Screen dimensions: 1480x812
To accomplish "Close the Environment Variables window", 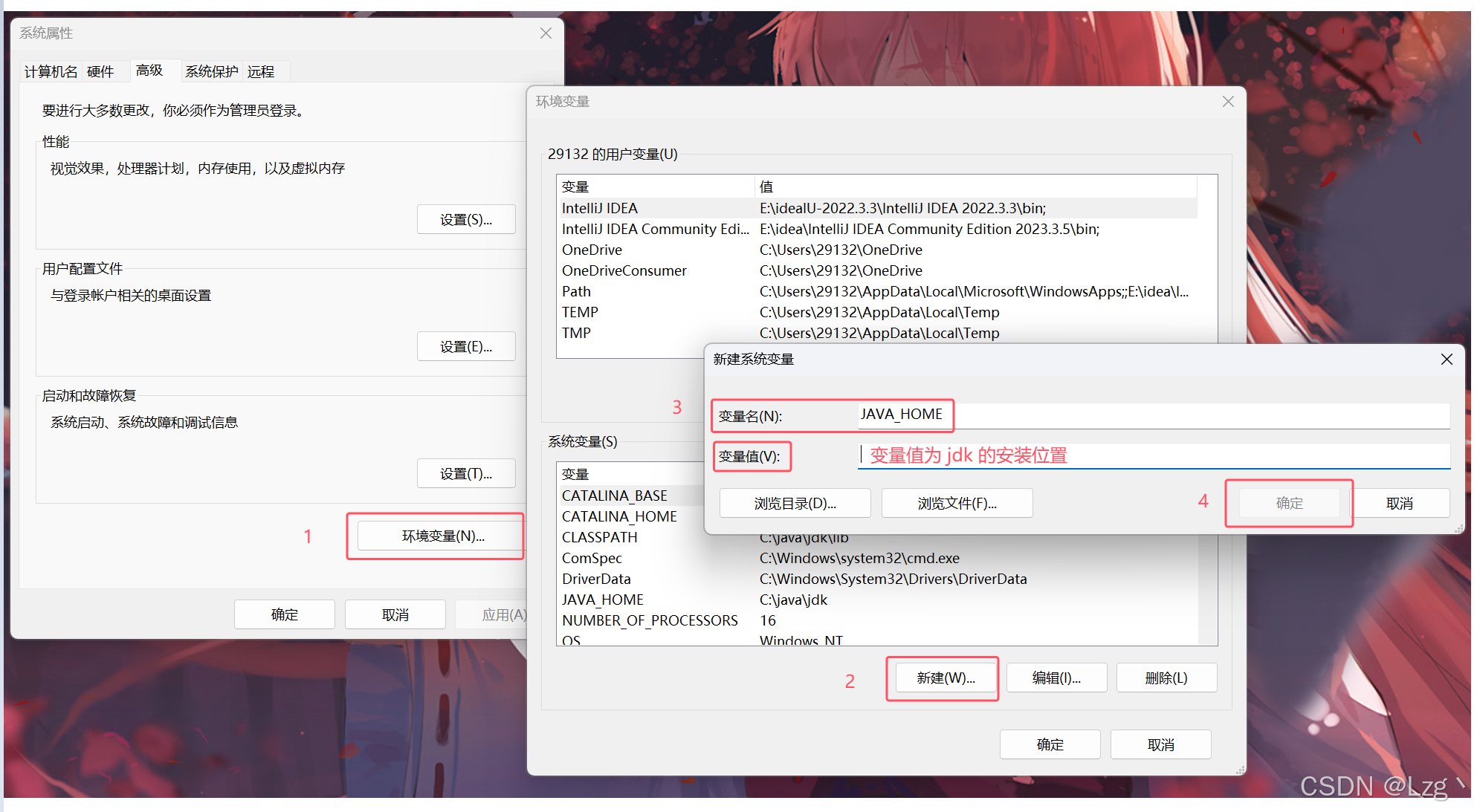I will point(1228,102).
